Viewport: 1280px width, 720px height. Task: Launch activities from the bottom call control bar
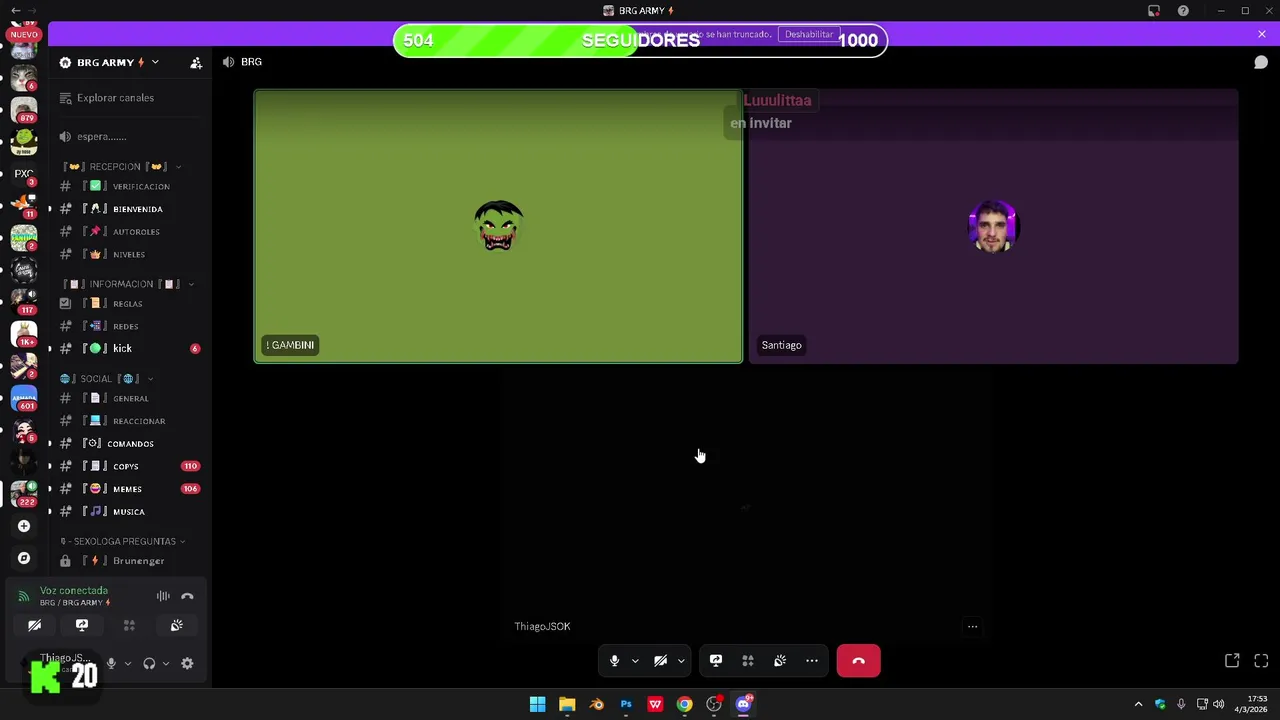click(x=748, y=661)
